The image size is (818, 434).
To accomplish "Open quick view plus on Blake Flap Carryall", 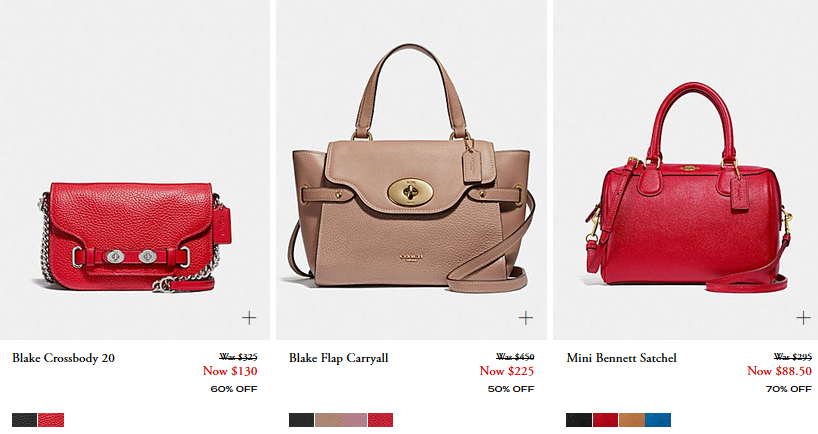I will pyautogui.click(x=526, y=318).
